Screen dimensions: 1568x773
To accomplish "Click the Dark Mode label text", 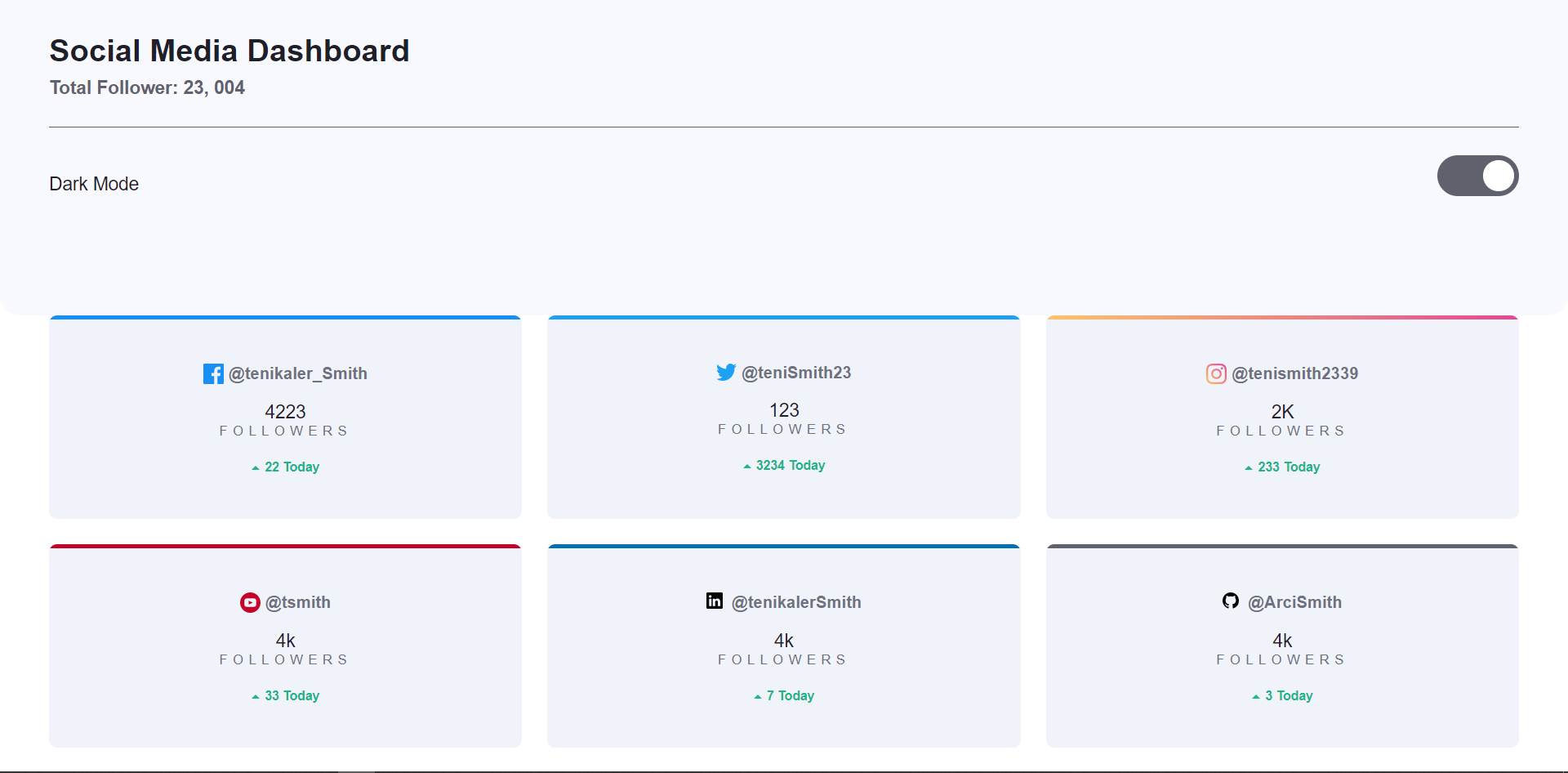I will pos(94,183).
